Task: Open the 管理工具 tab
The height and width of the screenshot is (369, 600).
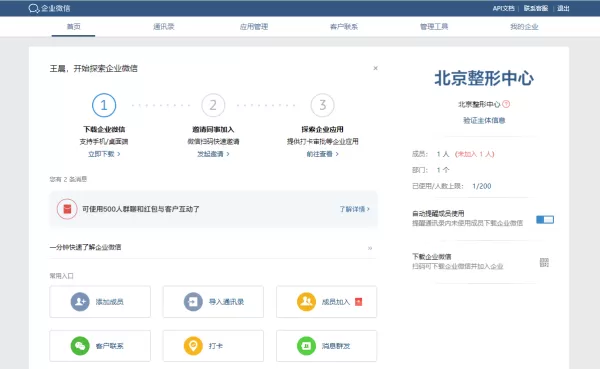Action: (x=434, y=26)
